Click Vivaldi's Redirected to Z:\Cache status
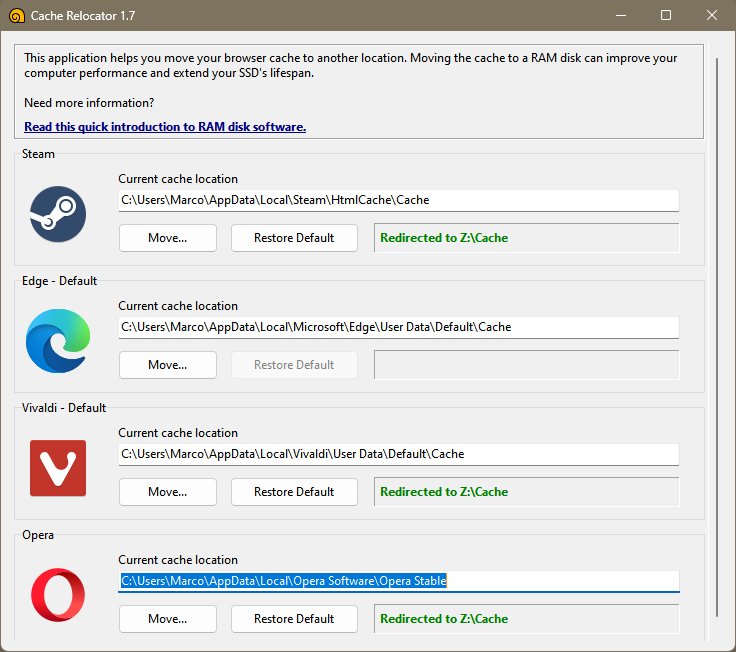 527,492
